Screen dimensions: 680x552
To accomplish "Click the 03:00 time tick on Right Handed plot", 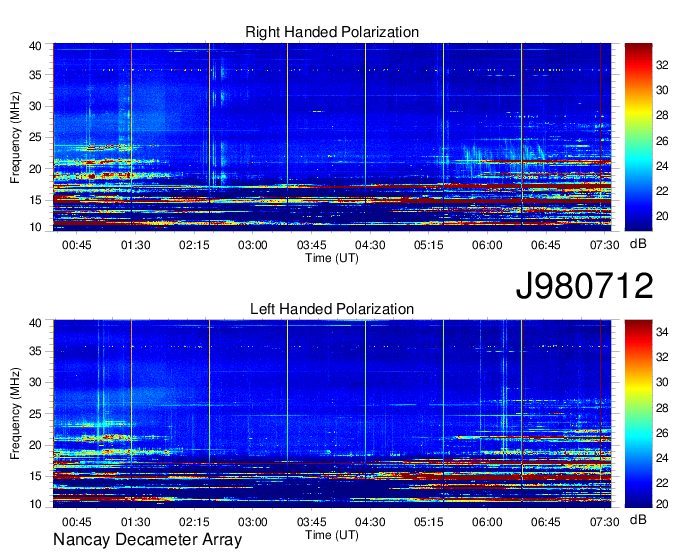I will tap(253, 245).
